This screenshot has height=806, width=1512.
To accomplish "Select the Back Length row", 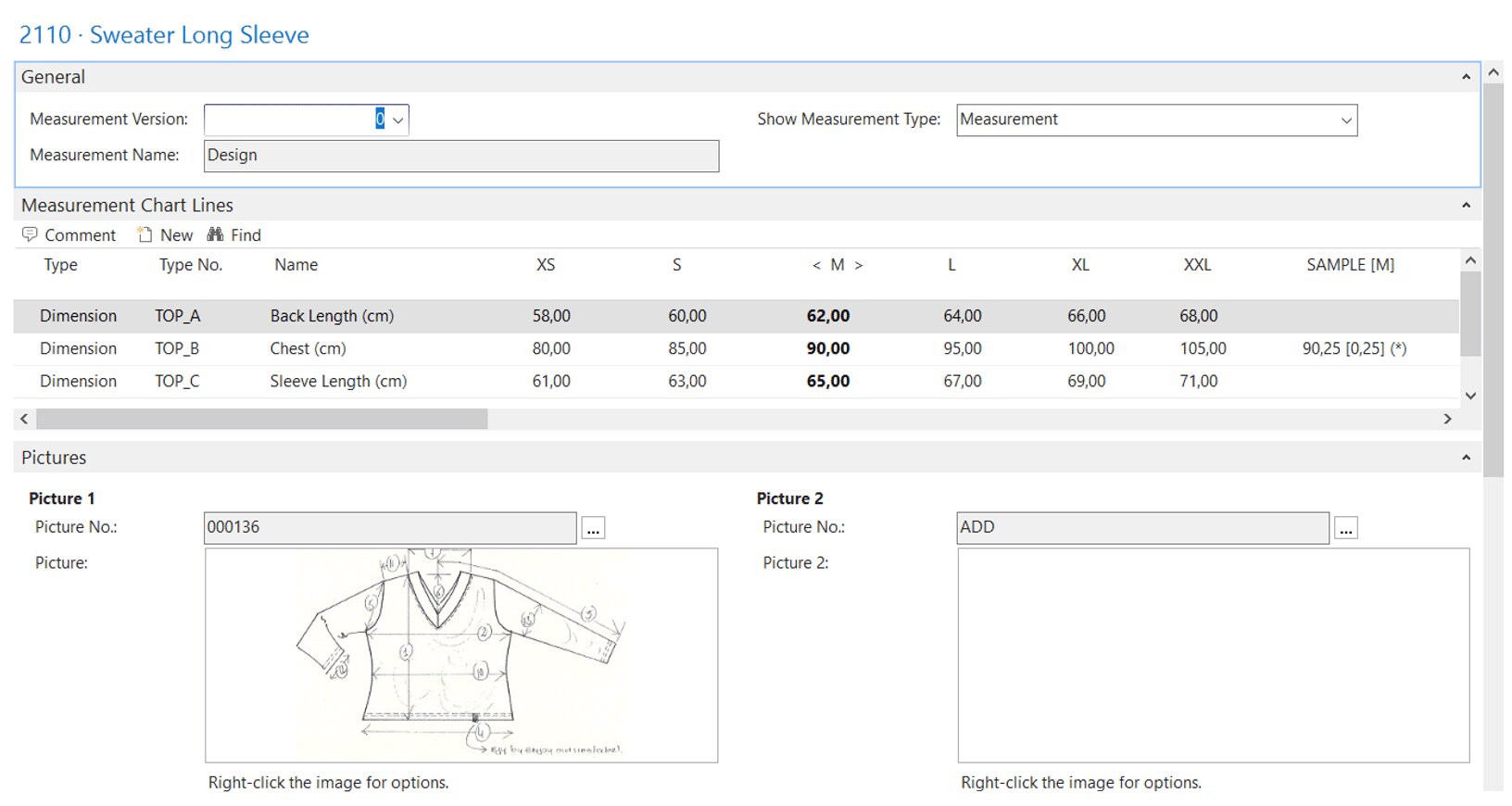I will pyautogui.click(x=332, y=316).
